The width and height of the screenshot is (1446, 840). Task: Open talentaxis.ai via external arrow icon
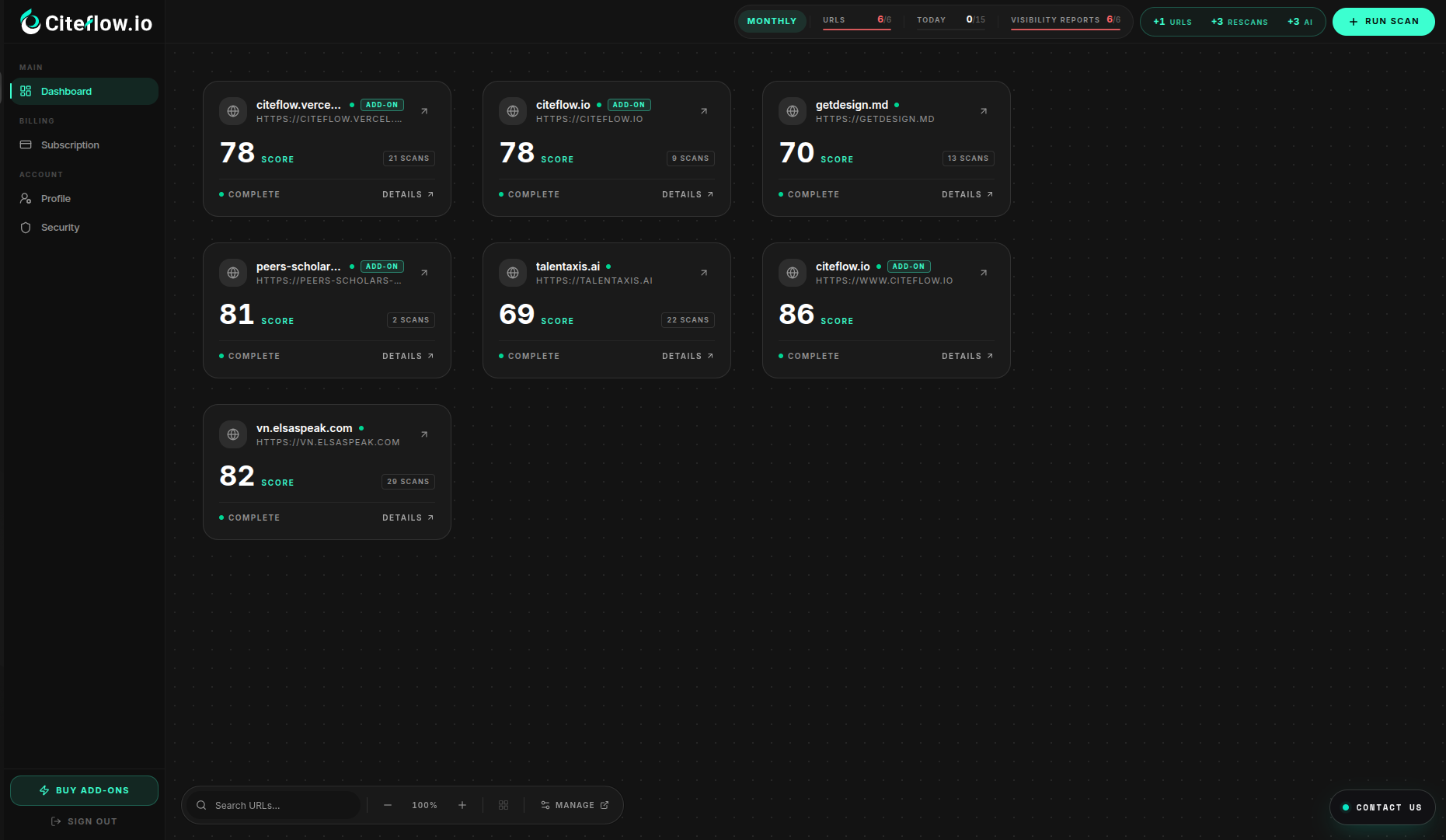704,273
